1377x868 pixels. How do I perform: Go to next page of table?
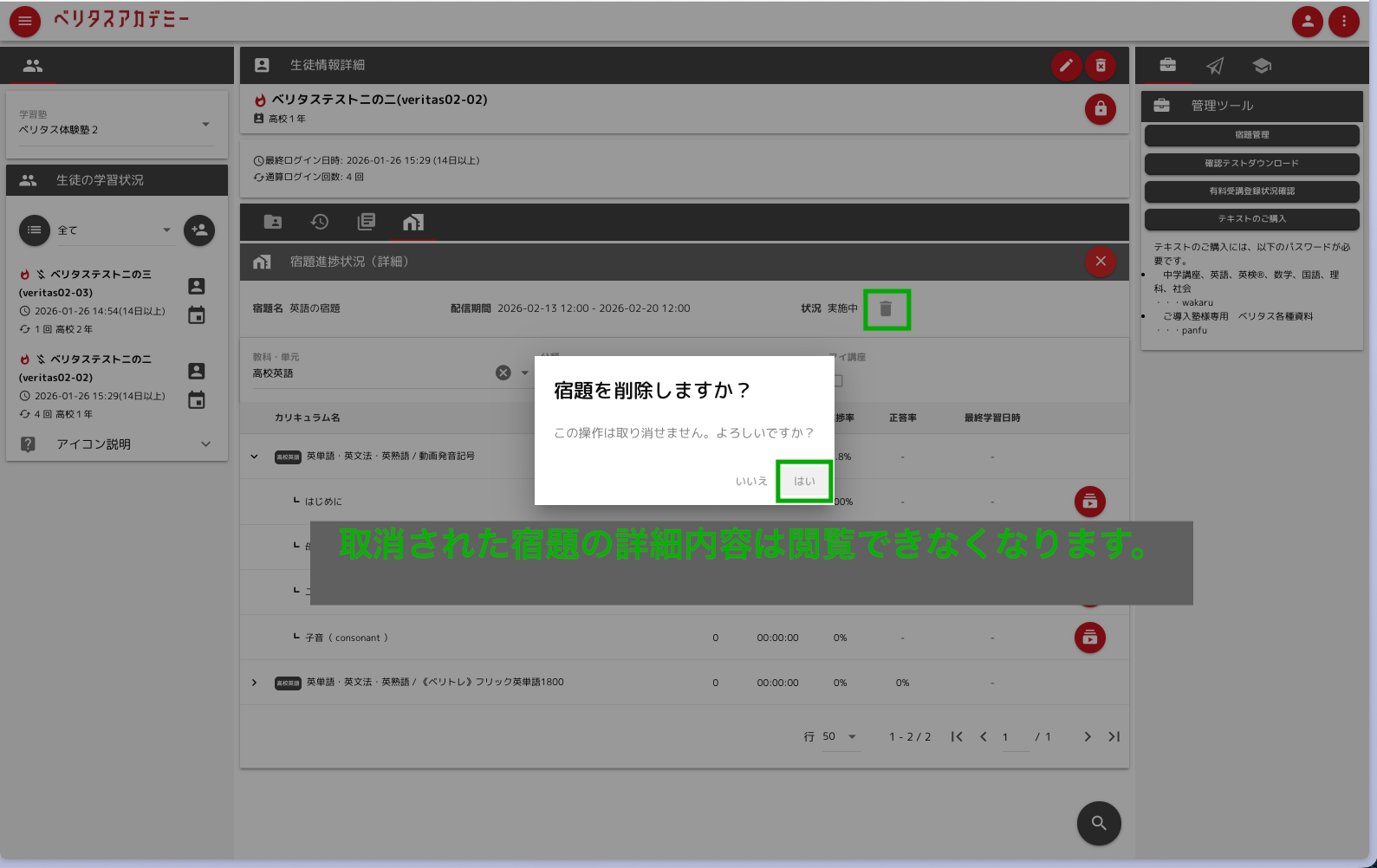tap(1088, 736)
